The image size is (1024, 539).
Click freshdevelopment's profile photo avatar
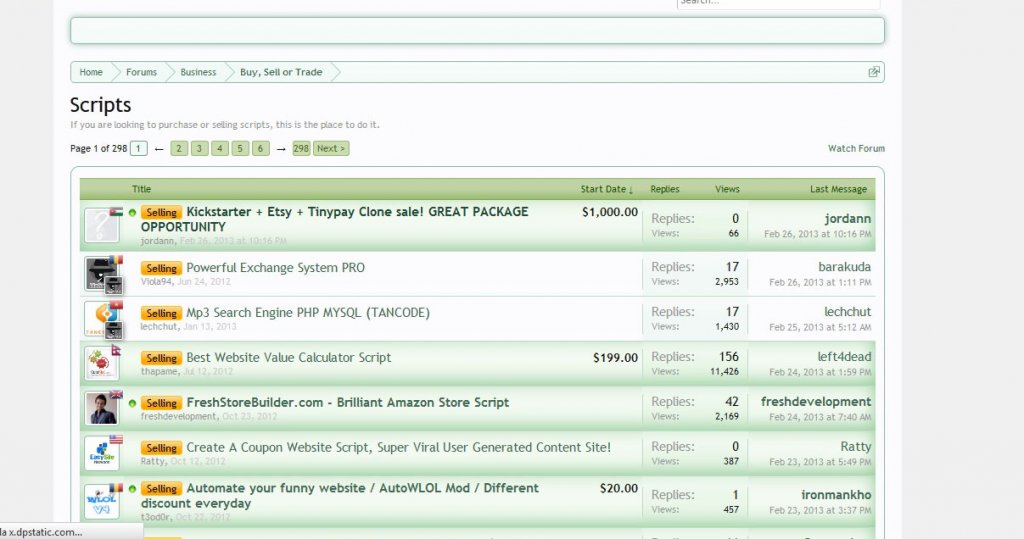pos(101,408)
